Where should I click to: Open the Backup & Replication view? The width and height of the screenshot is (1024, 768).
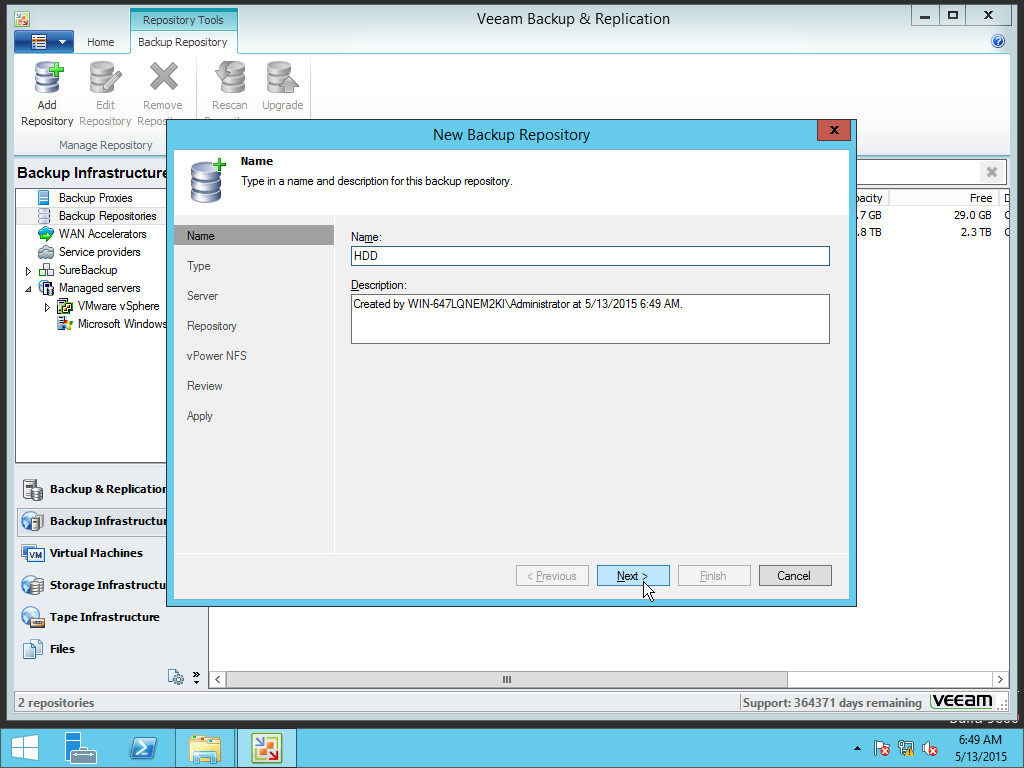tap(93, 489)
